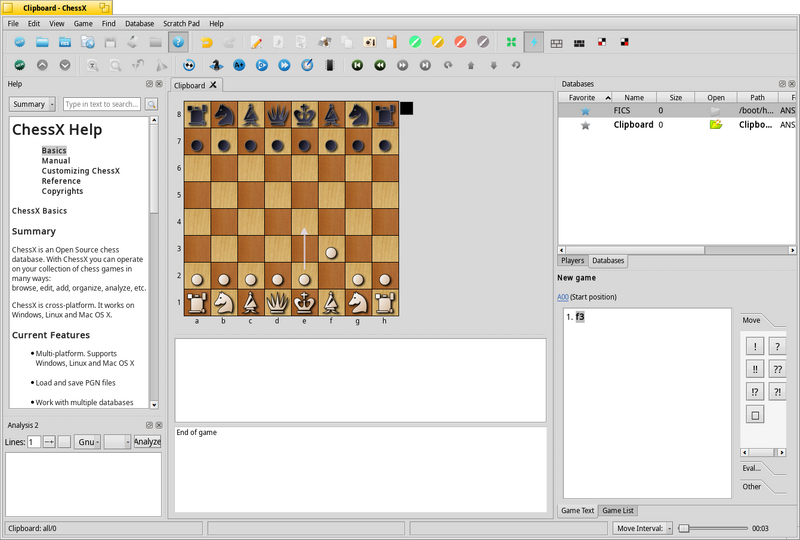The width and height of the screenshot is (800, 540).
Task: Open the empty dropdown beside Analyze
Action: click(x=117, y=442)
